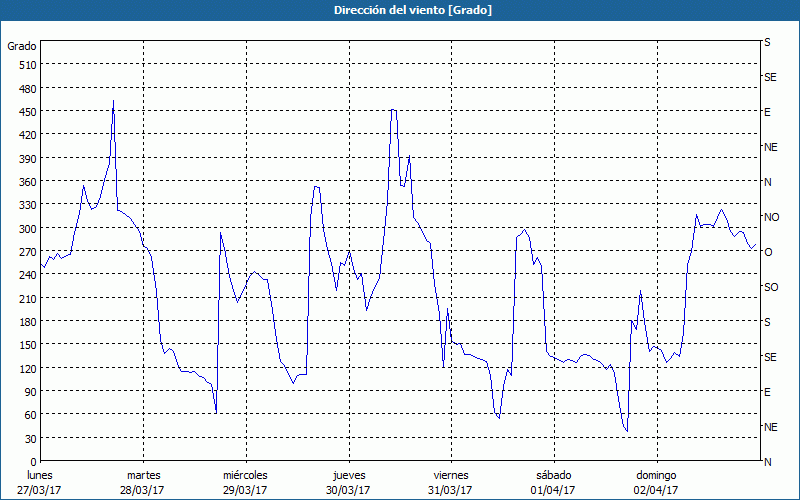Screen dimensions: 800x500
Task: Select the "O" west compass label
Action: click(768, 252)
